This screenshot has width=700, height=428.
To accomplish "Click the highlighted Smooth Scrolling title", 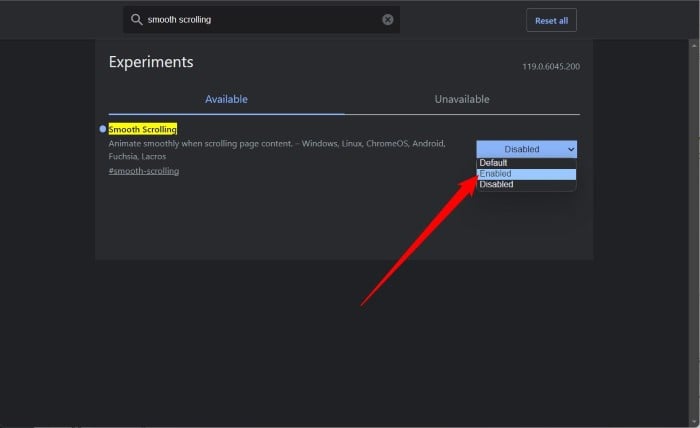I will 143,130.
